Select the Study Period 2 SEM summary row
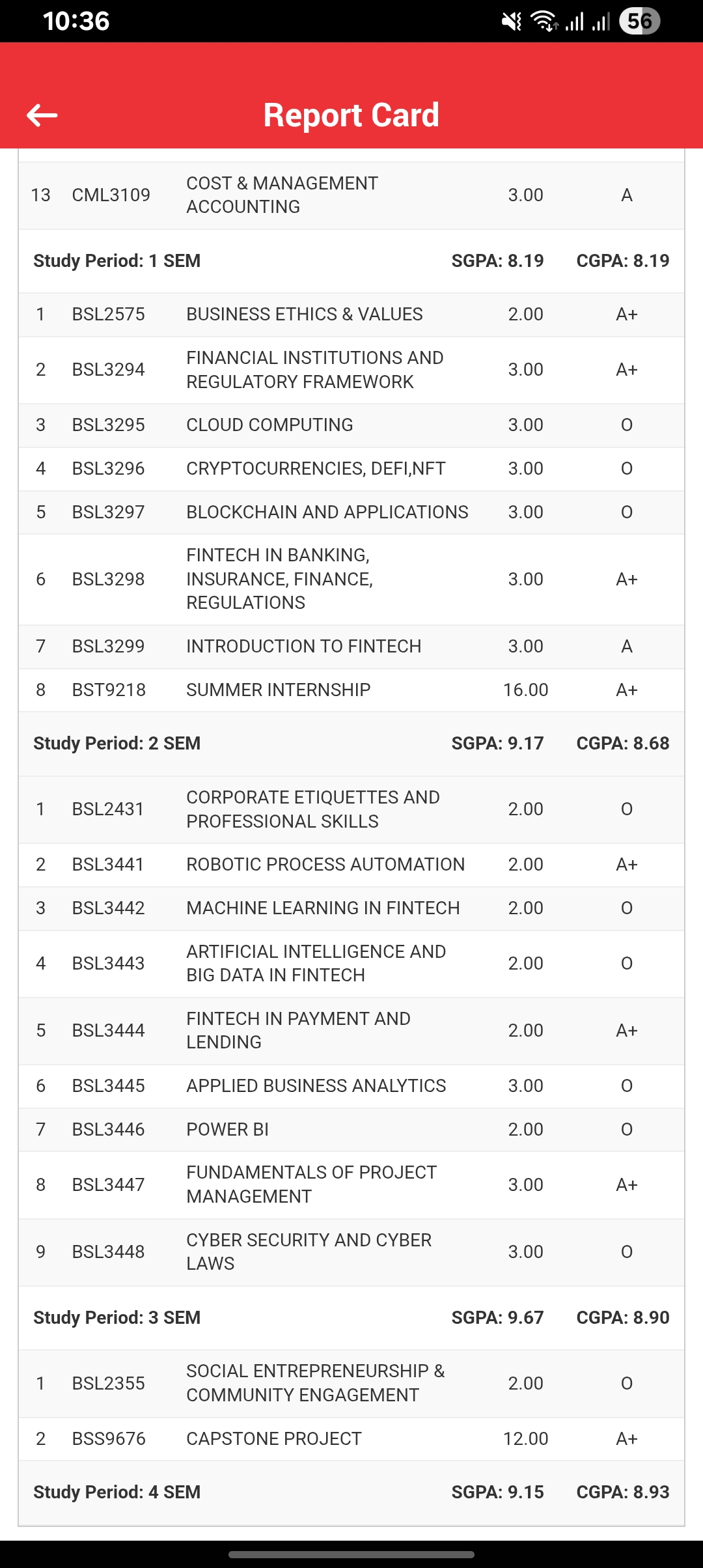The image size is (703, 1568). (351, 744)
